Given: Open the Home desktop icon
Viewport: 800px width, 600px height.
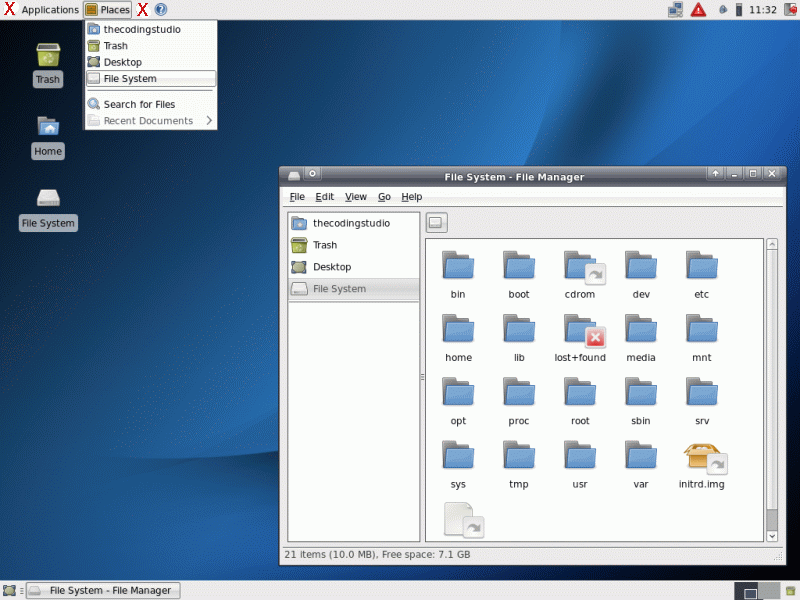Looking at the screenshot, I should click(x=47, y=128).
